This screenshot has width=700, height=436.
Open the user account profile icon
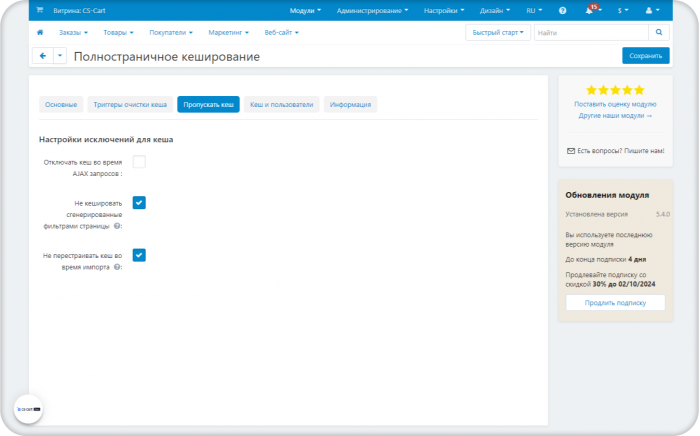pyautogui.click(x=652, y=10)
